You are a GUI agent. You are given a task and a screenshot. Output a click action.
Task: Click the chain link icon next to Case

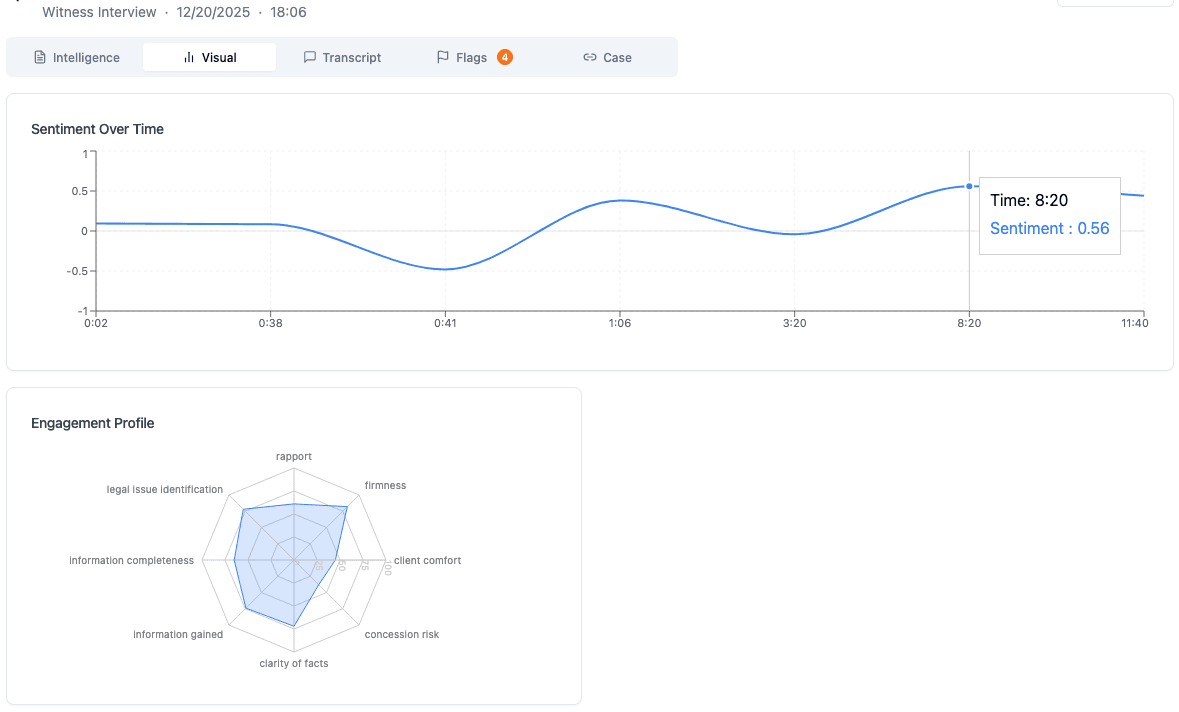[x=589, y=57]
